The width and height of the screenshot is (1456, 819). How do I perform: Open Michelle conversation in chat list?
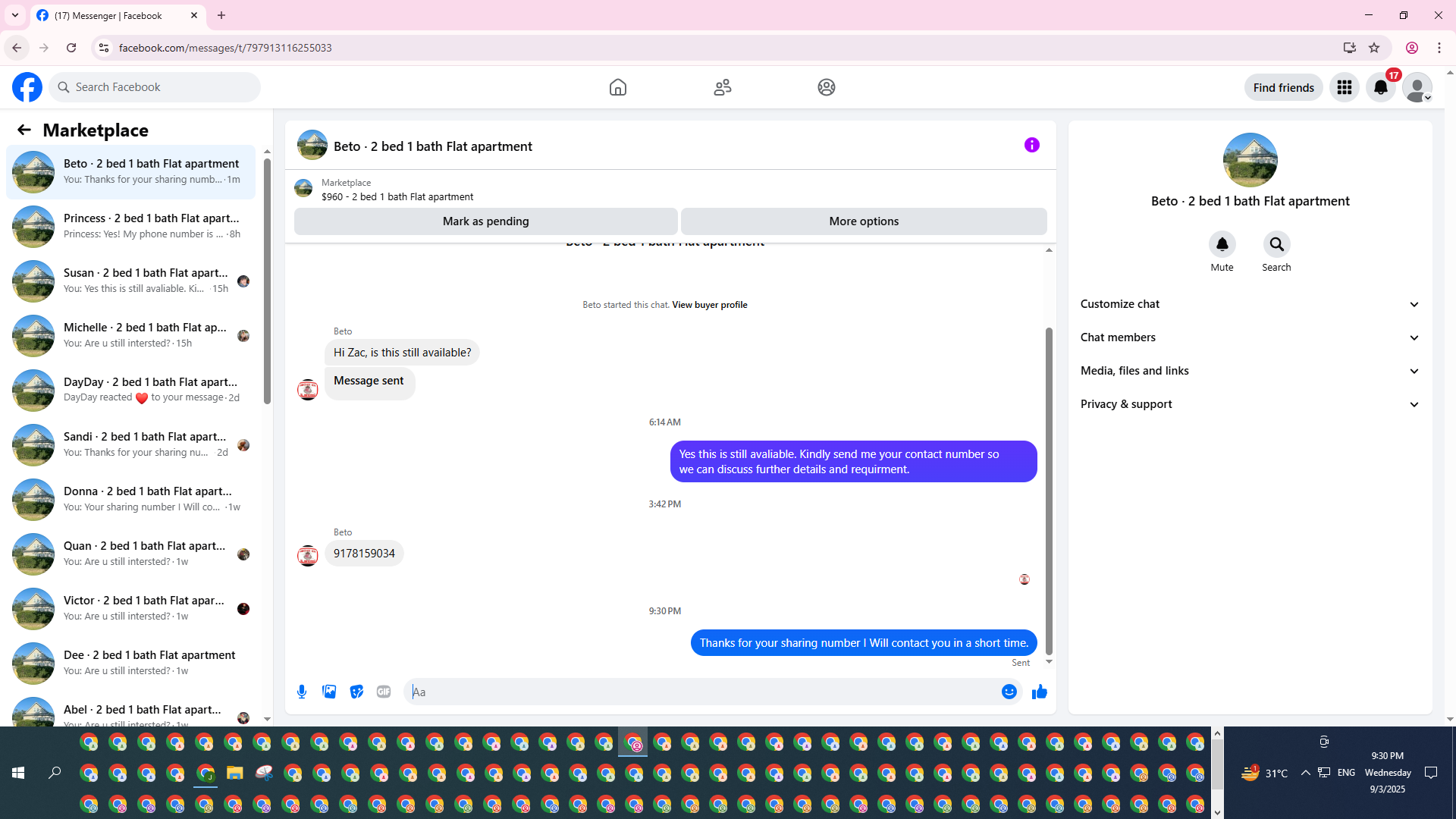[130, 336]
